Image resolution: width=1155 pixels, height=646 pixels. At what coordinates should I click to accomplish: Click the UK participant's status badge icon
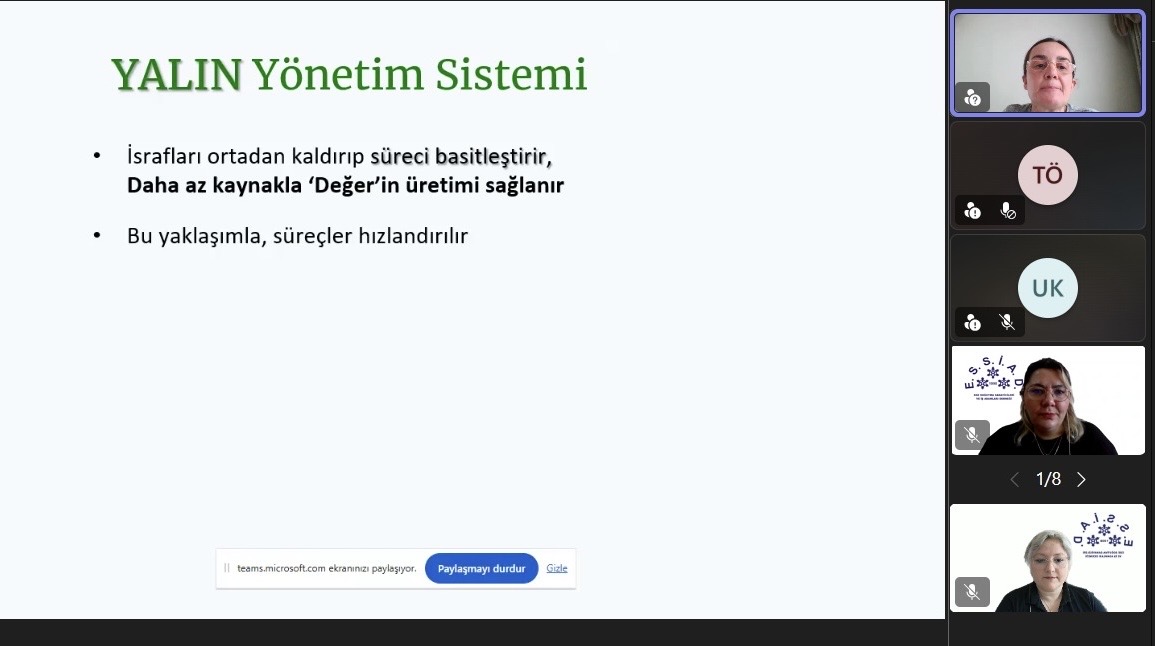pos(972,322)
